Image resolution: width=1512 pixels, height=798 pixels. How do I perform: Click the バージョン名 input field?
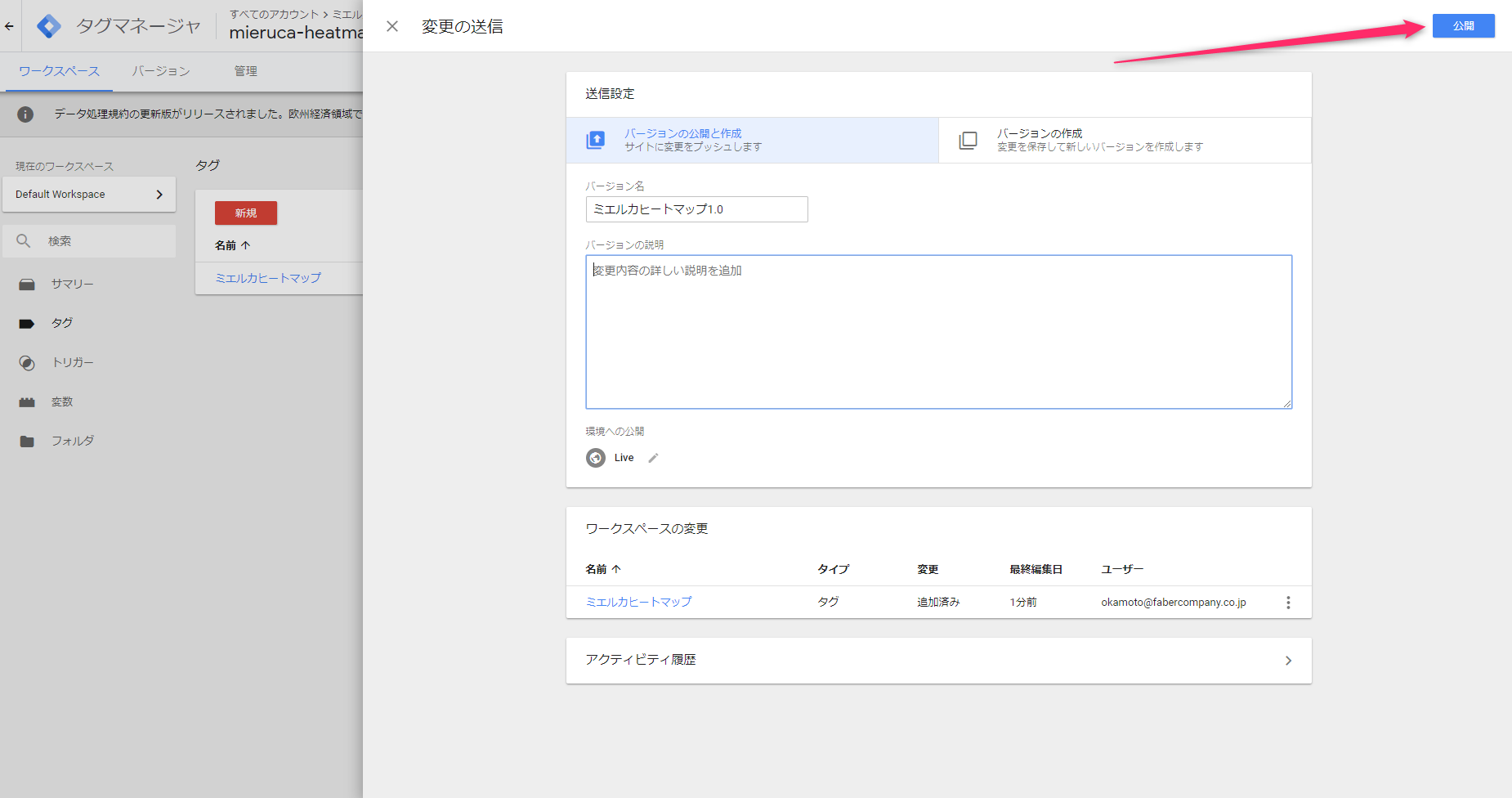pyautogui.click(x=696, y=209)
